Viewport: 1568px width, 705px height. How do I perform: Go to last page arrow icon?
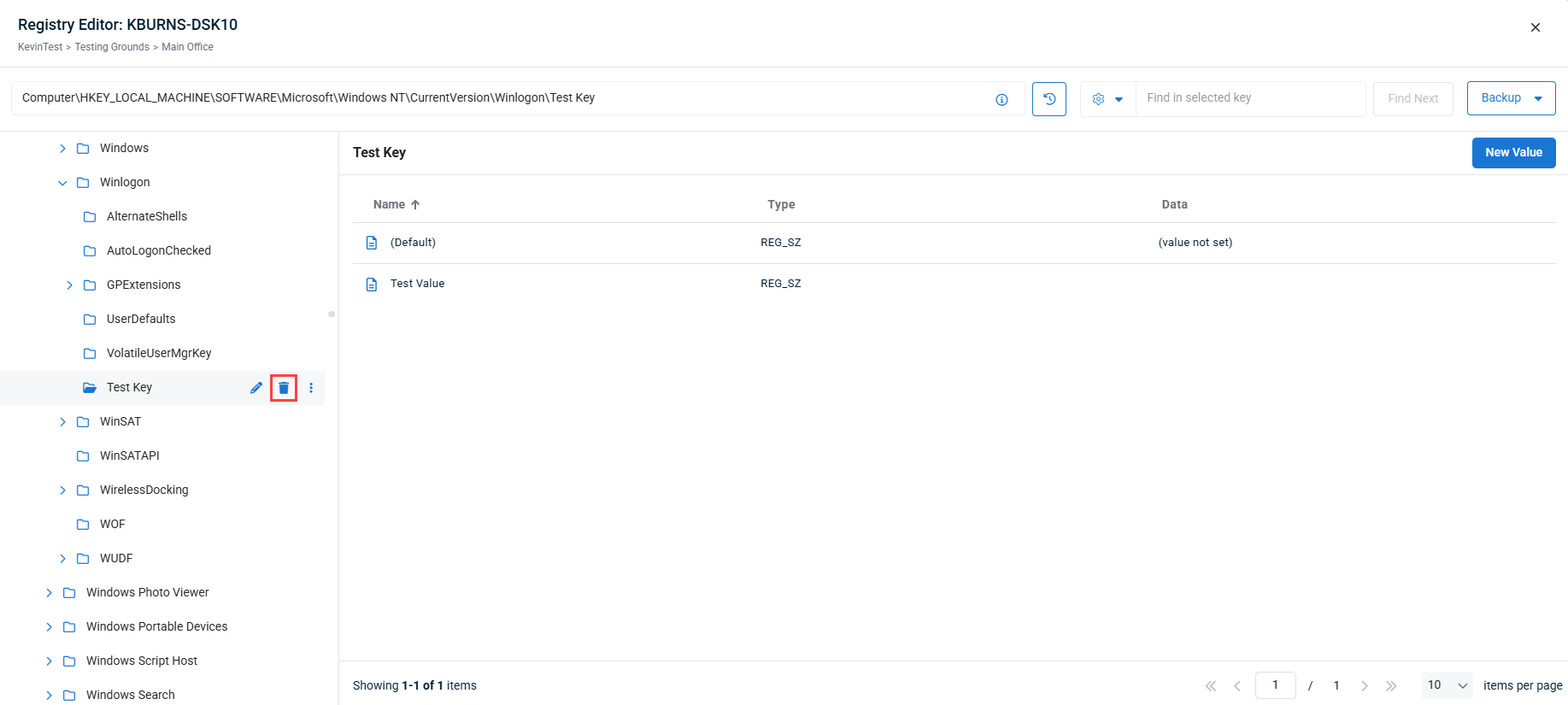point(1391,685)
